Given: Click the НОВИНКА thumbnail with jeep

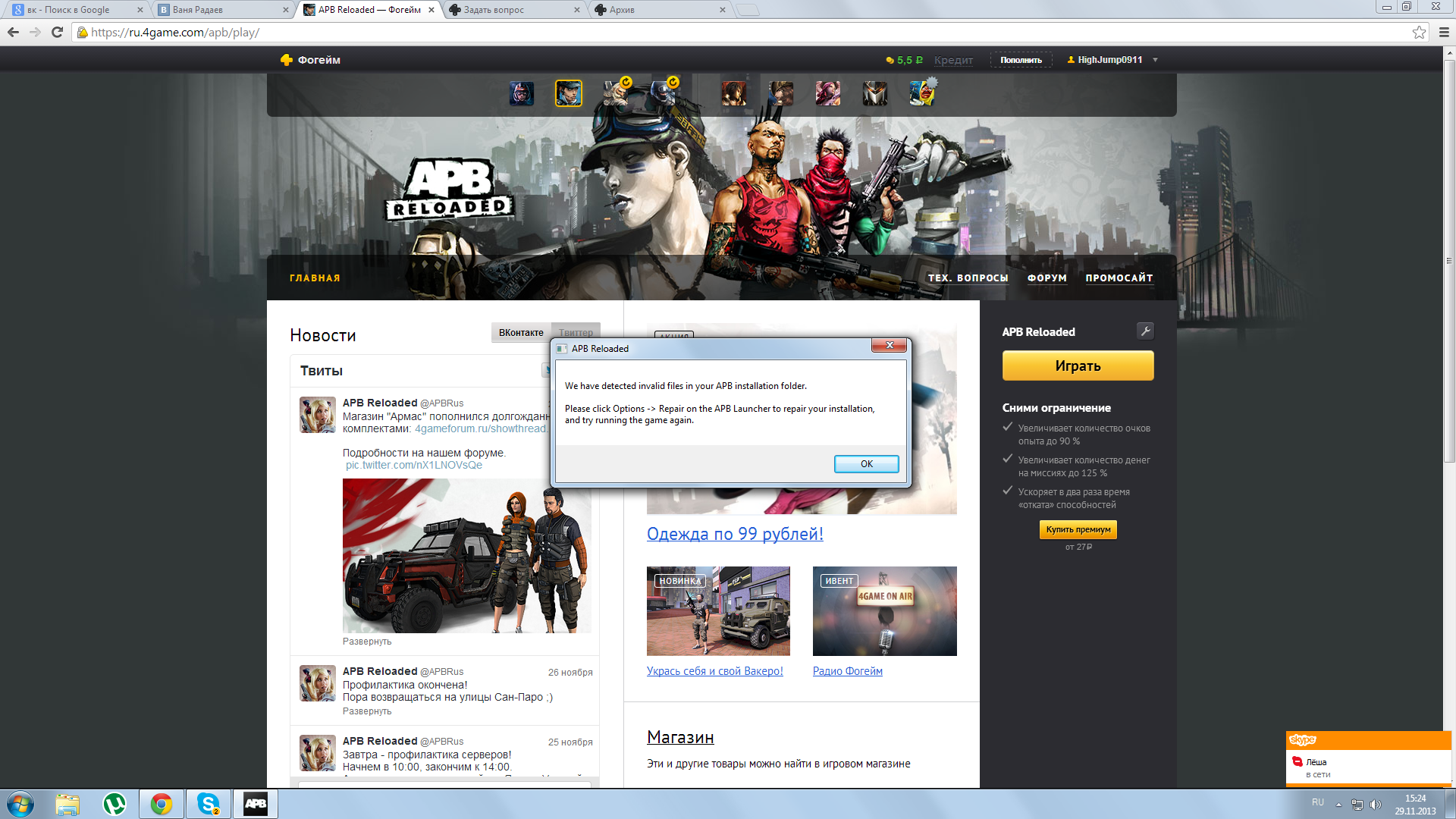Looking at the screenshot, I should 718,611.
